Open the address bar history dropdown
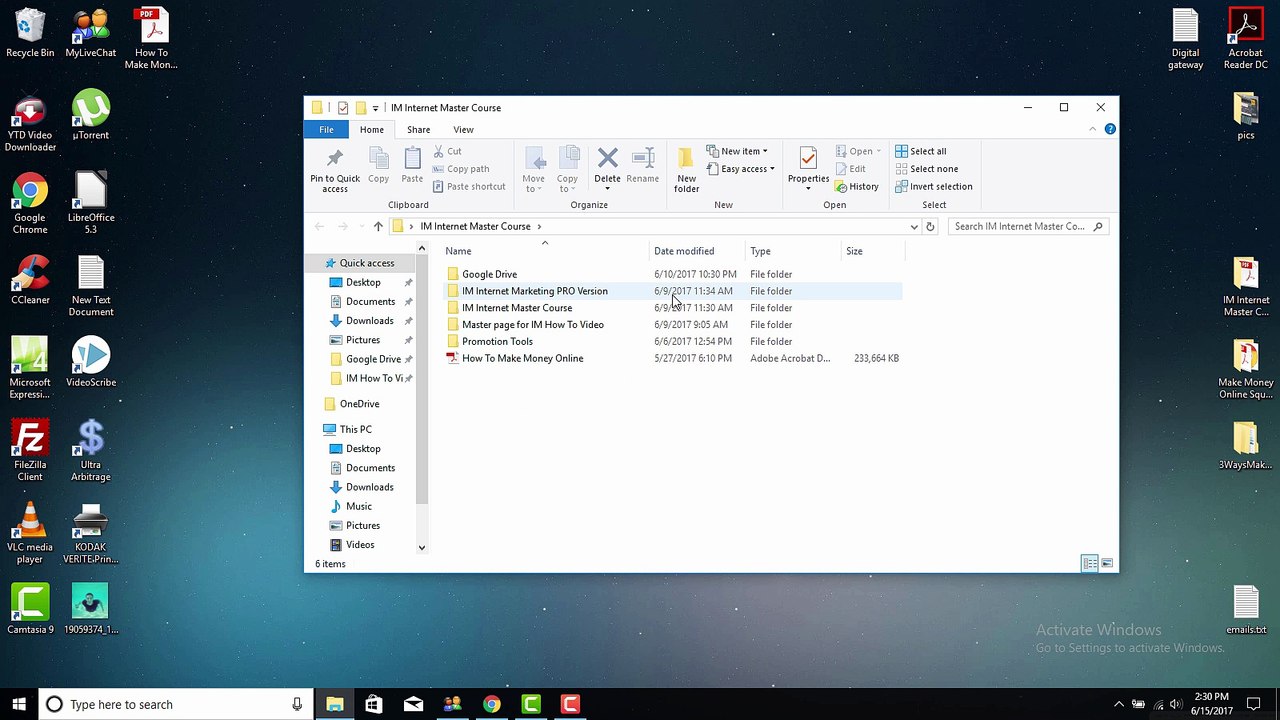Viewport: 1280px width, 720px height. tap(913, 227)
